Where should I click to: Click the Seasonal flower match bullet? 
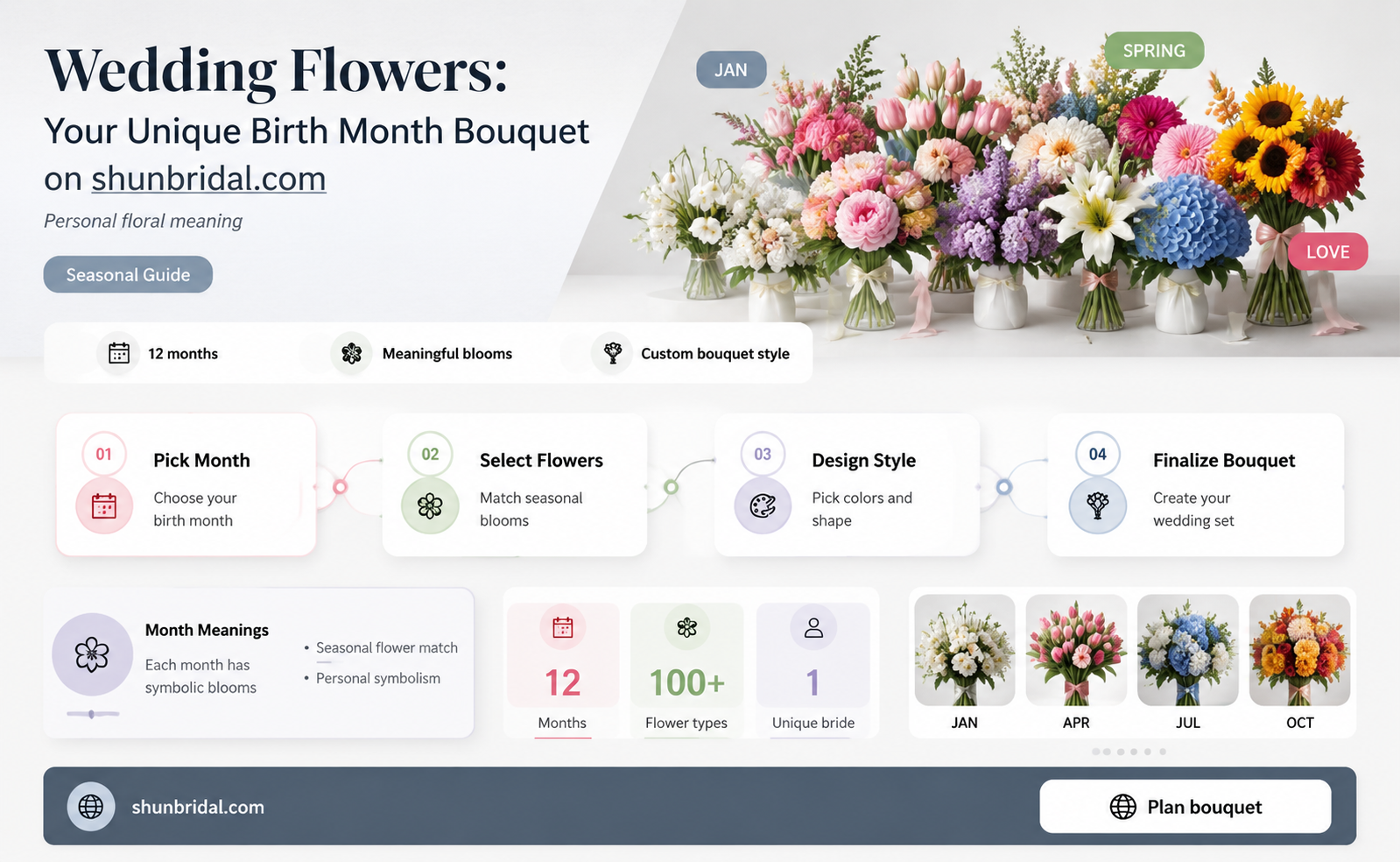387,647
